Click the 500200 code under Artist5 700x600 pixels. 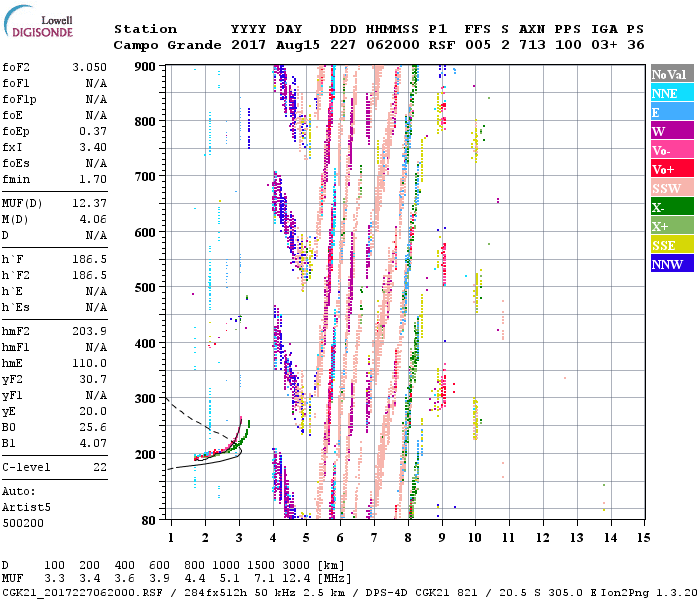tap(23, 523)
